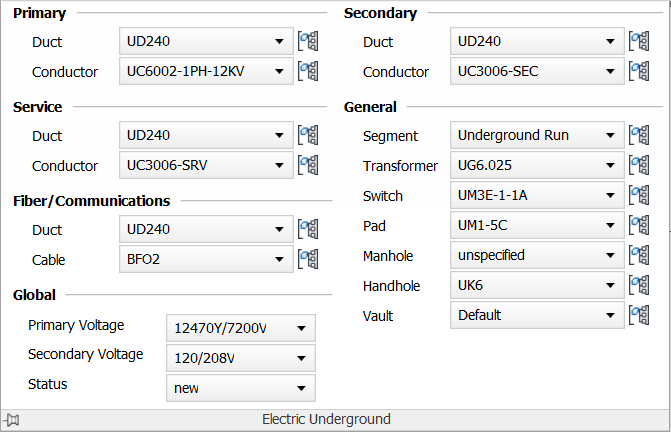Screen dimensions: 671x432
Task: Click the icon beside Service Conductor dropdown
Action: click(308, 166)
